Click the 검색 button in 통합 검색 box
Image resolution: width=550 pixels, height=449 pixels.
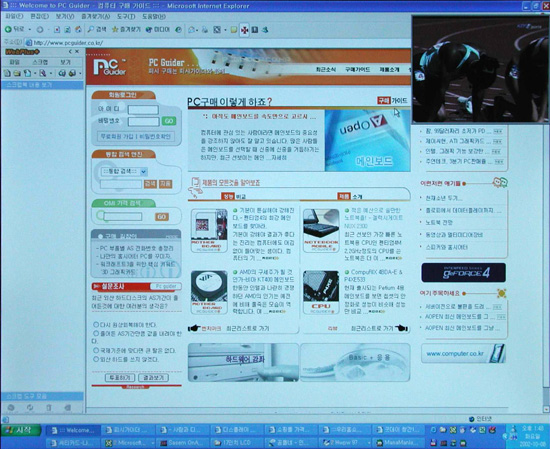tap(150, 184)
